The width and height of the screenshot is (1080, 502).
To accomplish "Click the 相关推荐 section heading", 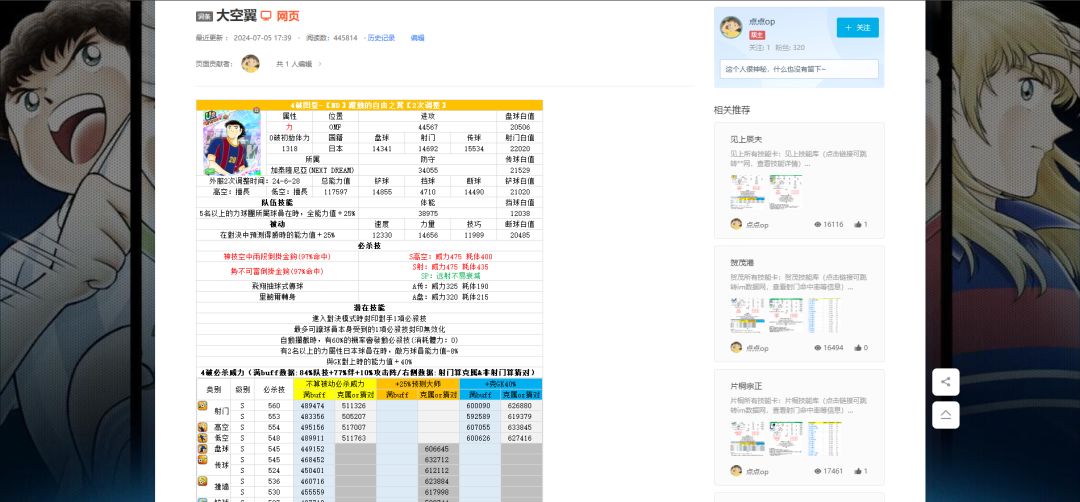I will pos(732,110).
